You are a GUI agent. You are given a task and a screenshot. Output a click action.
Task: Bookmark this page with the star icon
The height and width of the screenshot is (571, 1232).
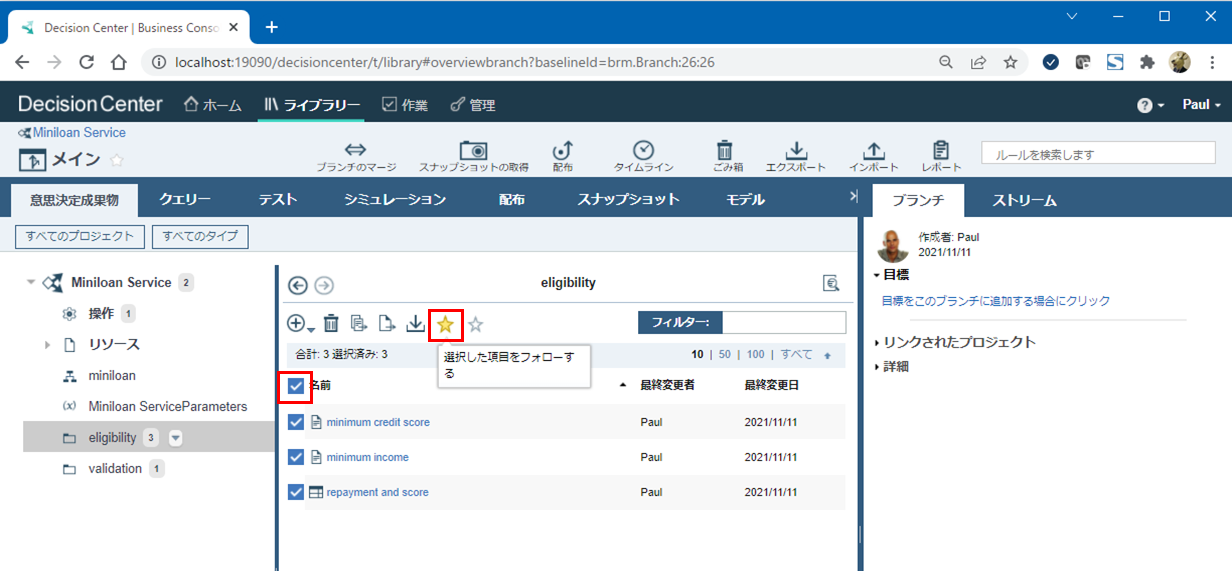pyautogui.click(x=1011, y=62)
